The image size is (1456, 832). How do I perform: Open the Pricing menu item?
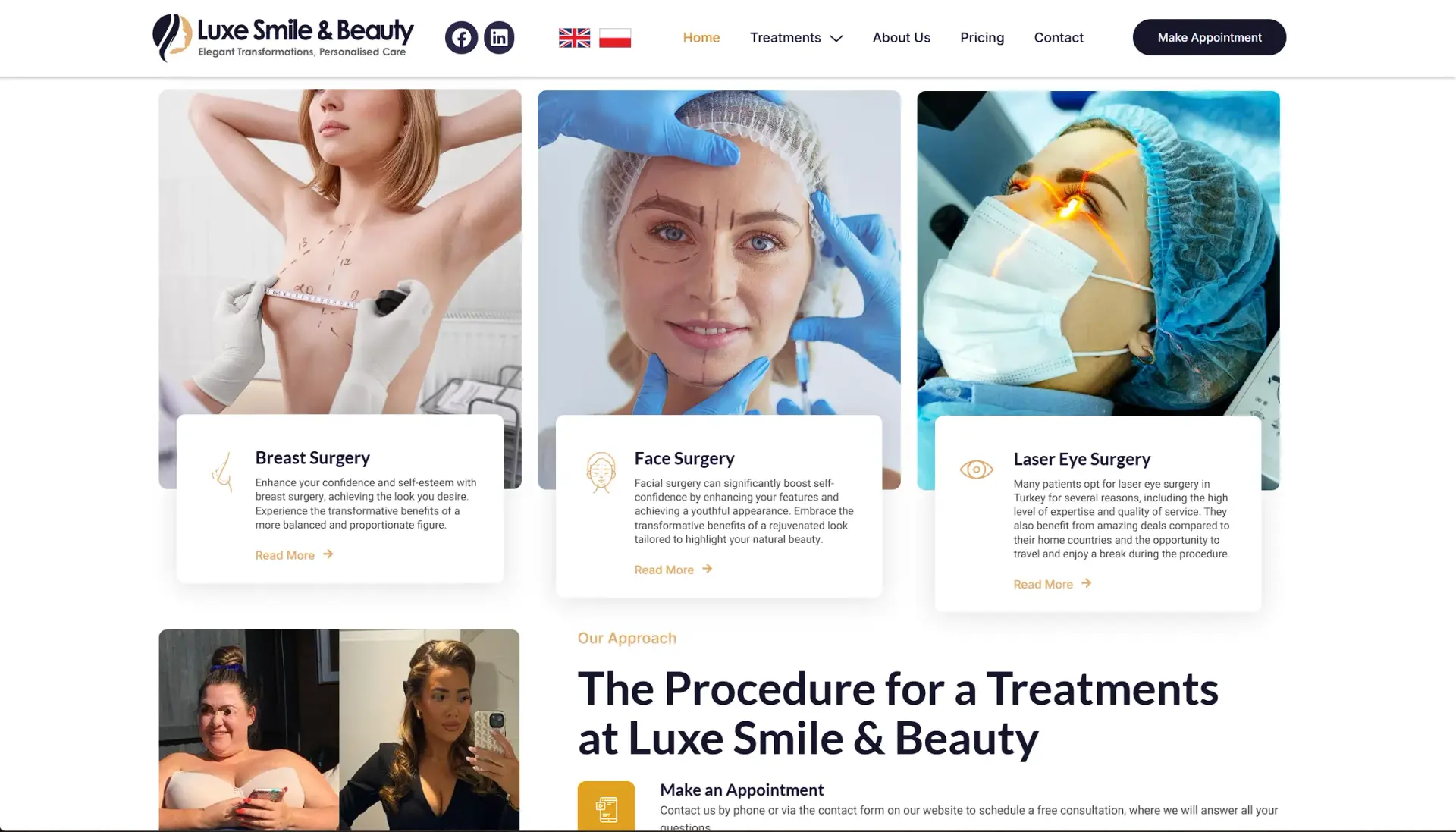pyautogui.click(x=982, y=37)
